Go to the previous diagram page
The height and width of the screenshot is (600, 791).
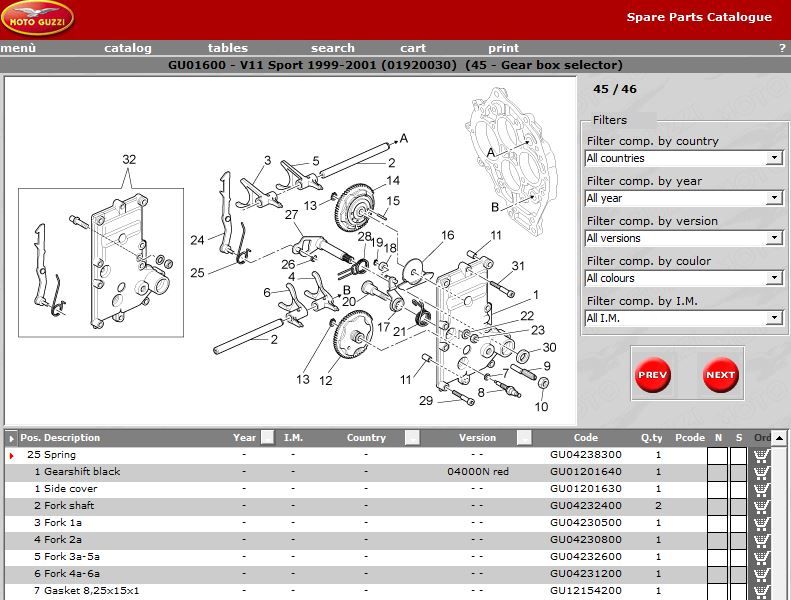pyautogui.click(x=652, y=375)
